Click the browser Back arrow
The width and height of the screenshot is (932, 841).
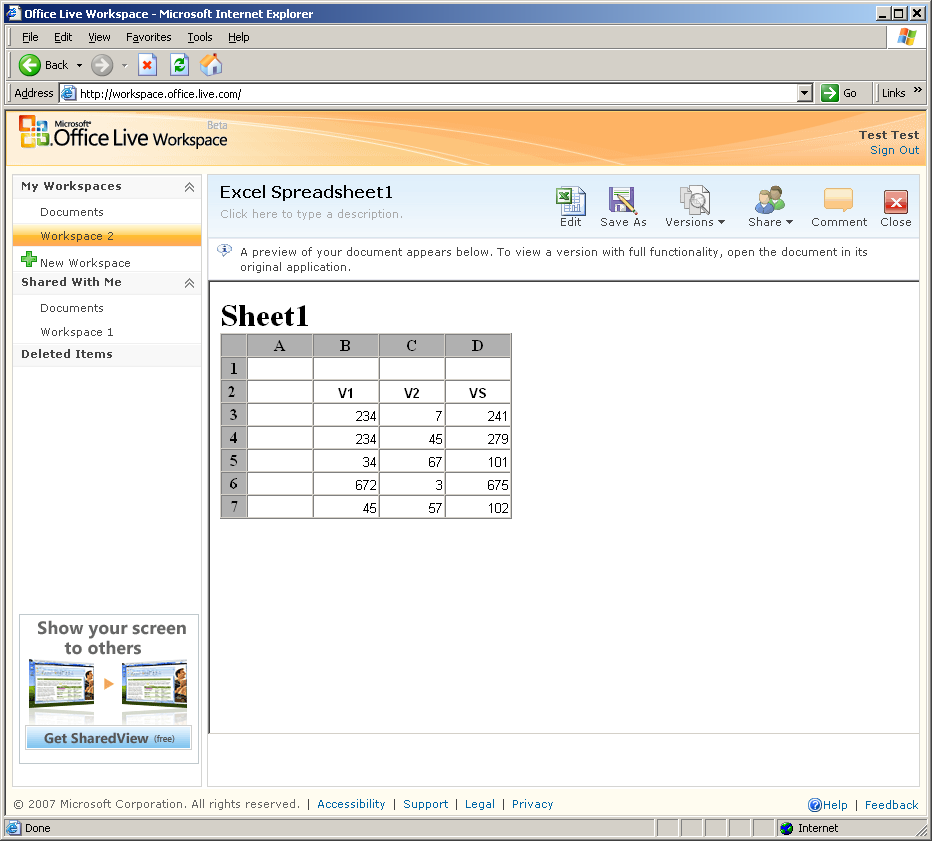(30, 65)
